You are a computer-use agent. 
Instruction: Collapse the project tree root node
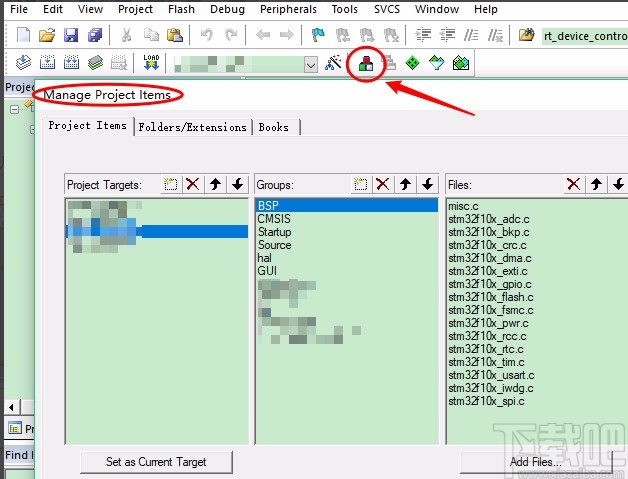(14, 109)
